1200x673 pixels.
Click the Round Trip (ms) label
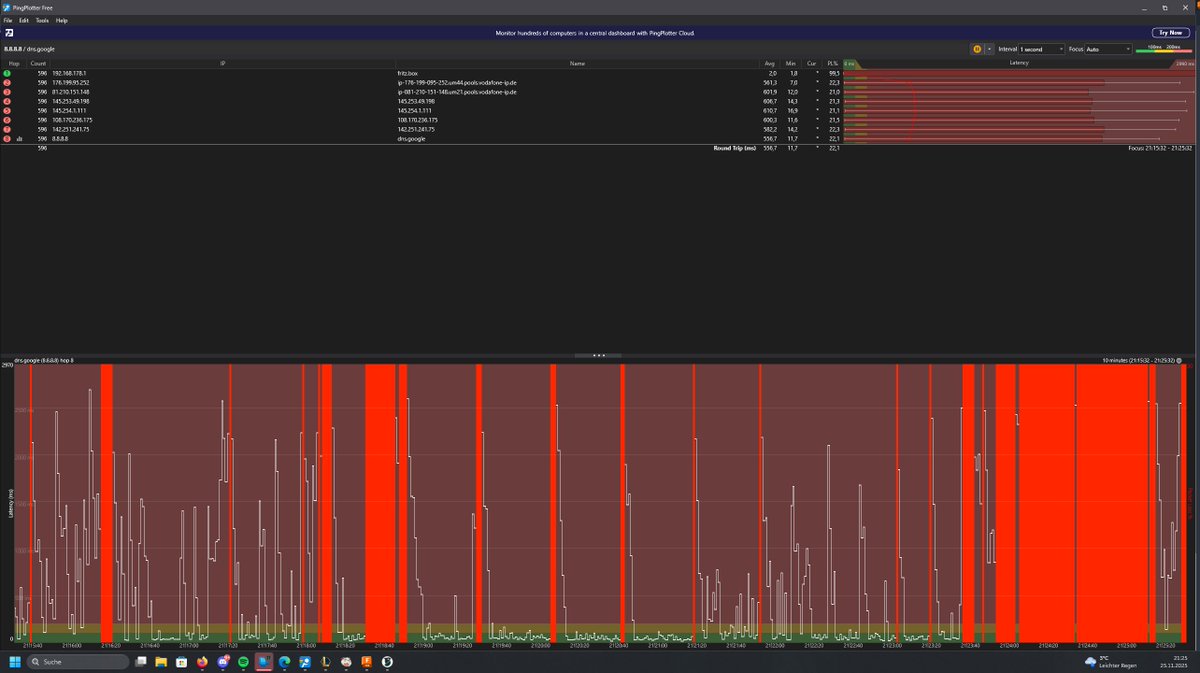point(734,148)
